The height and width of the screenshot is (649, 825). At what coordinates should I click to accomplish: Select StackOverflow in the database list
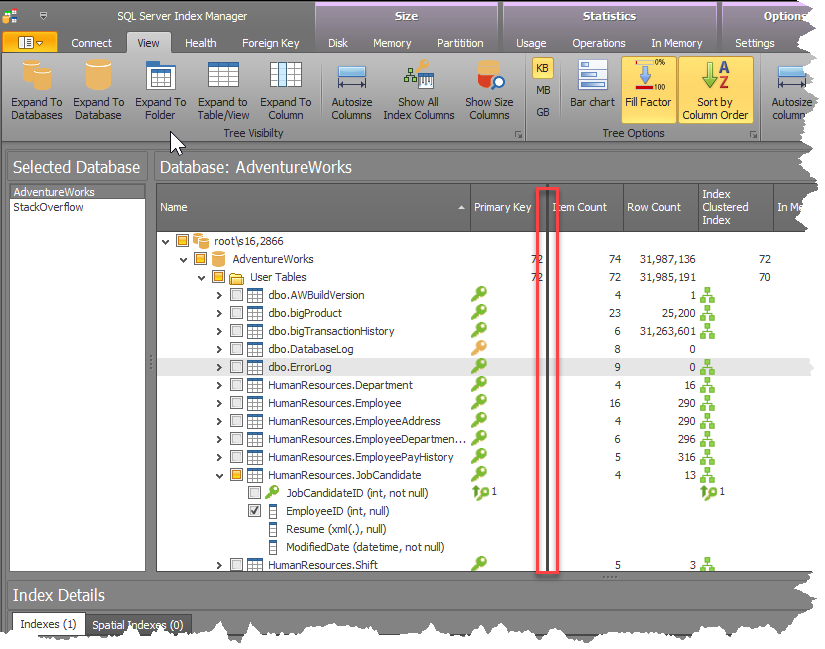(x=48, y=207)
